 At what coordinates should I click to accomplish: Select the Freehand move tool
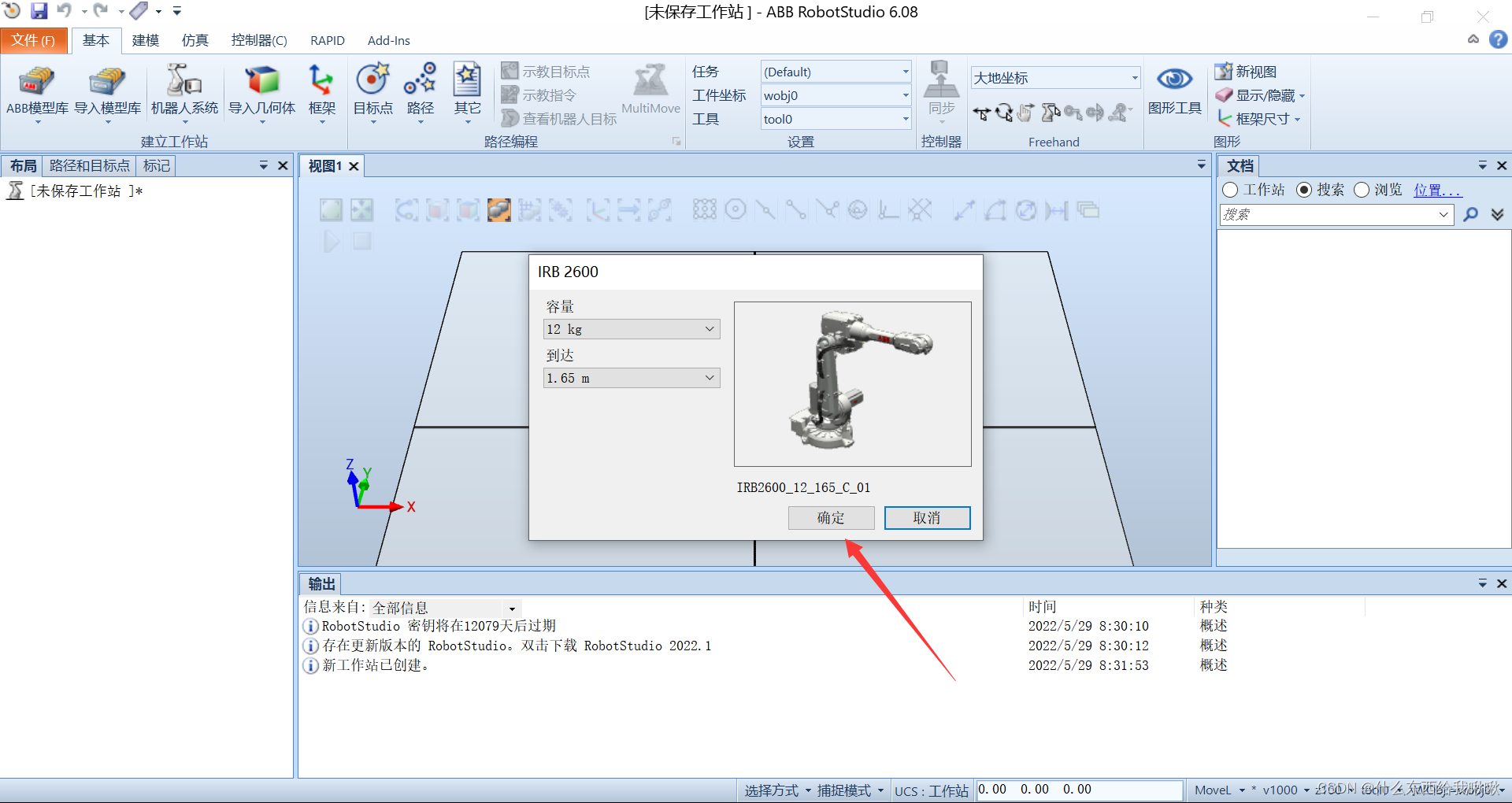tap(981, 113)
